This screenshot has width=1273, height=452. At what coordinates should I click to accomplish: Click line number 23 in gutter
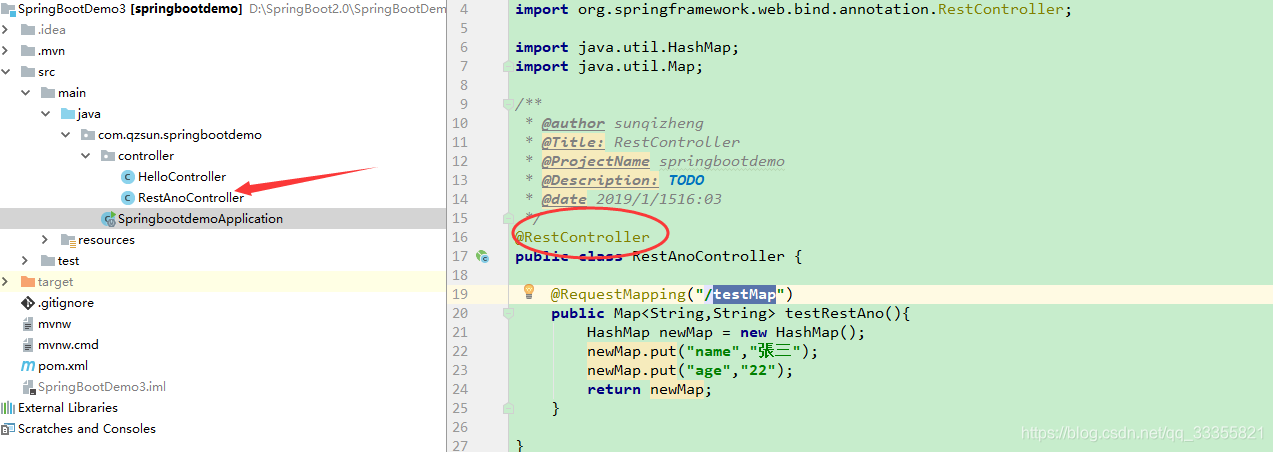pos(459,370)
